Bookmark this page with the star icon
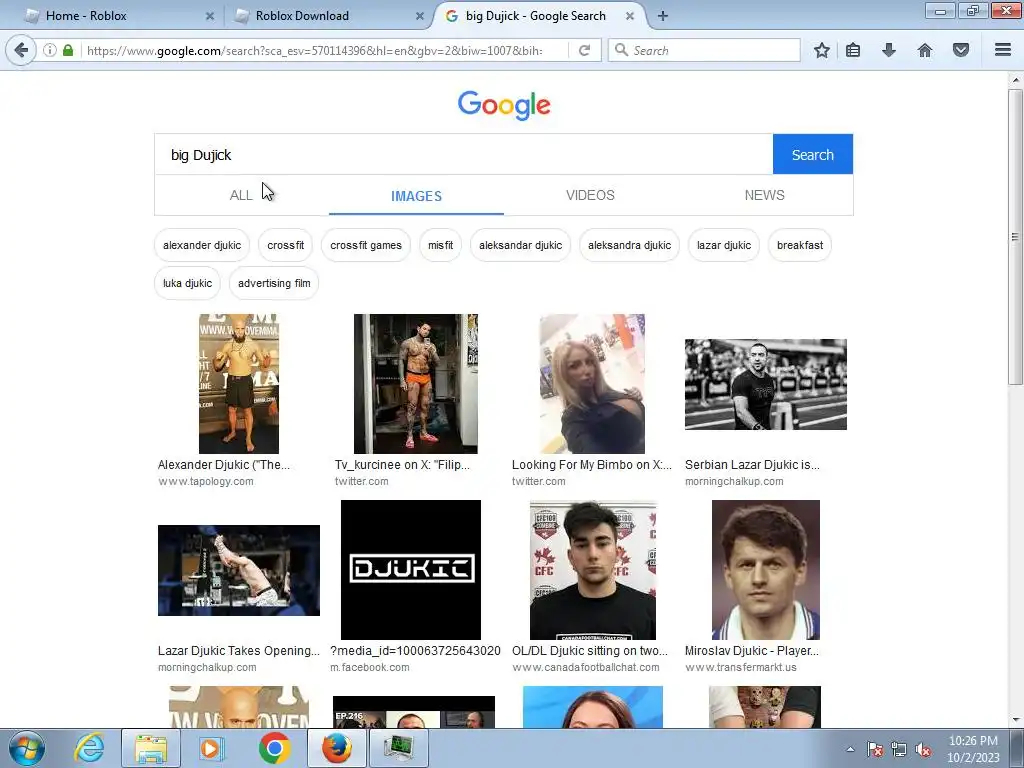The height and width of the screenshot is (768, 1024). pos(822,50)
